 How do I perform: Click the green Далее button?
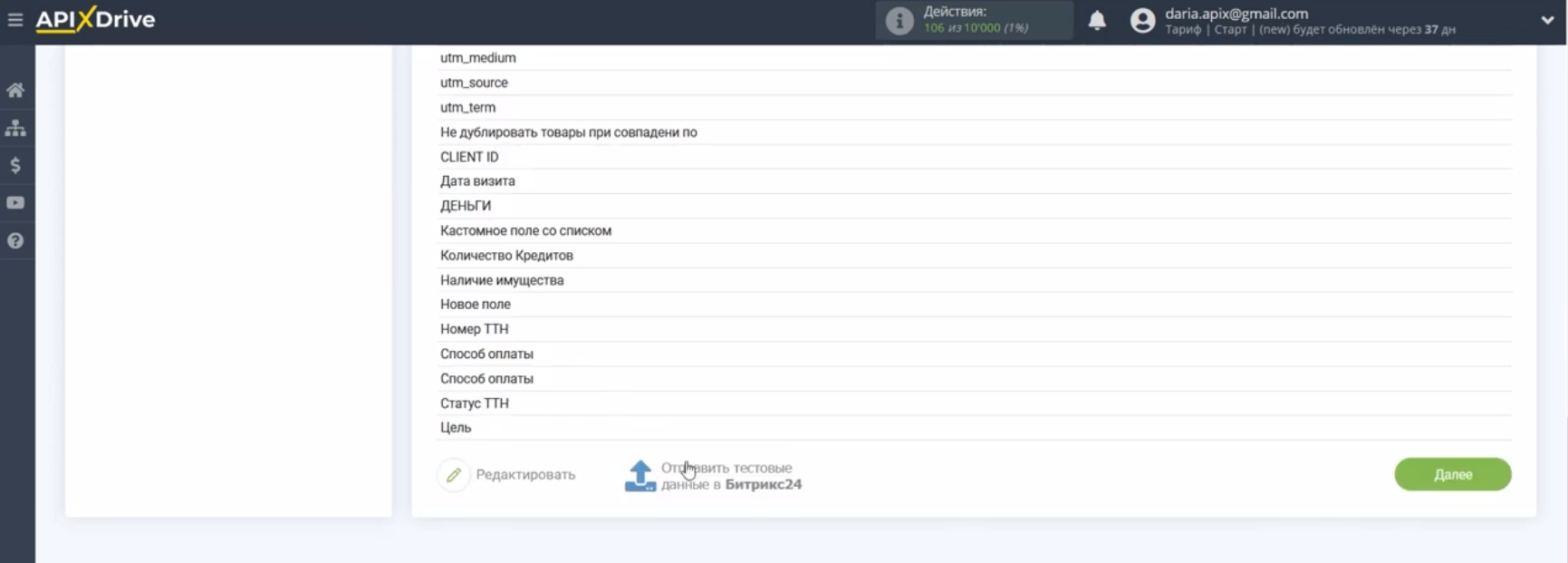1452,474
